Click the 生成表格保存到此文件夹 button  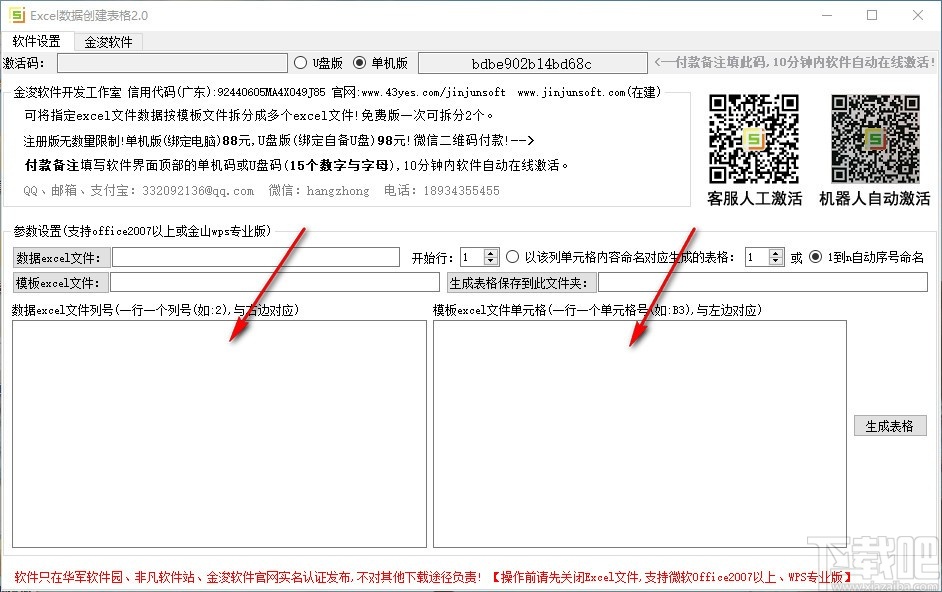coord(519,282)
